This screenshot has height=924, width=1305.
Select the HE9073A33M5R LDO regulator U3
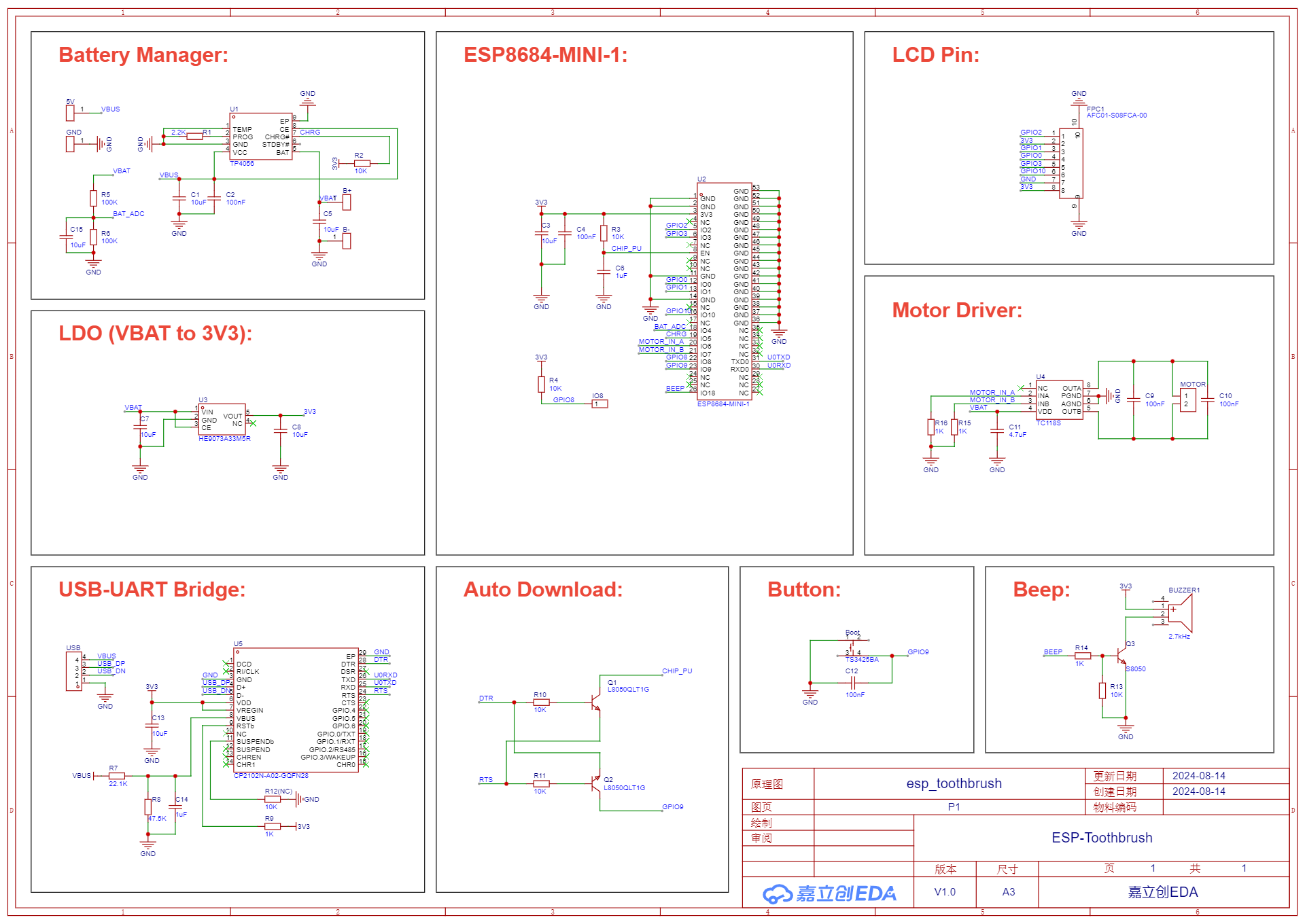(221, 420)
